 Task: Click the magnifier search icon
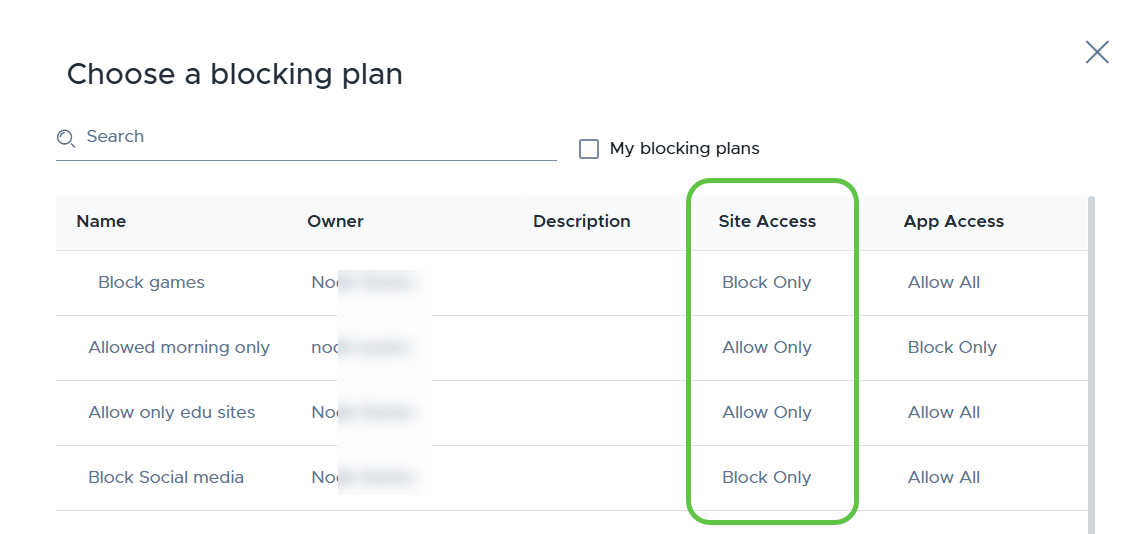[x=66, y=138]
